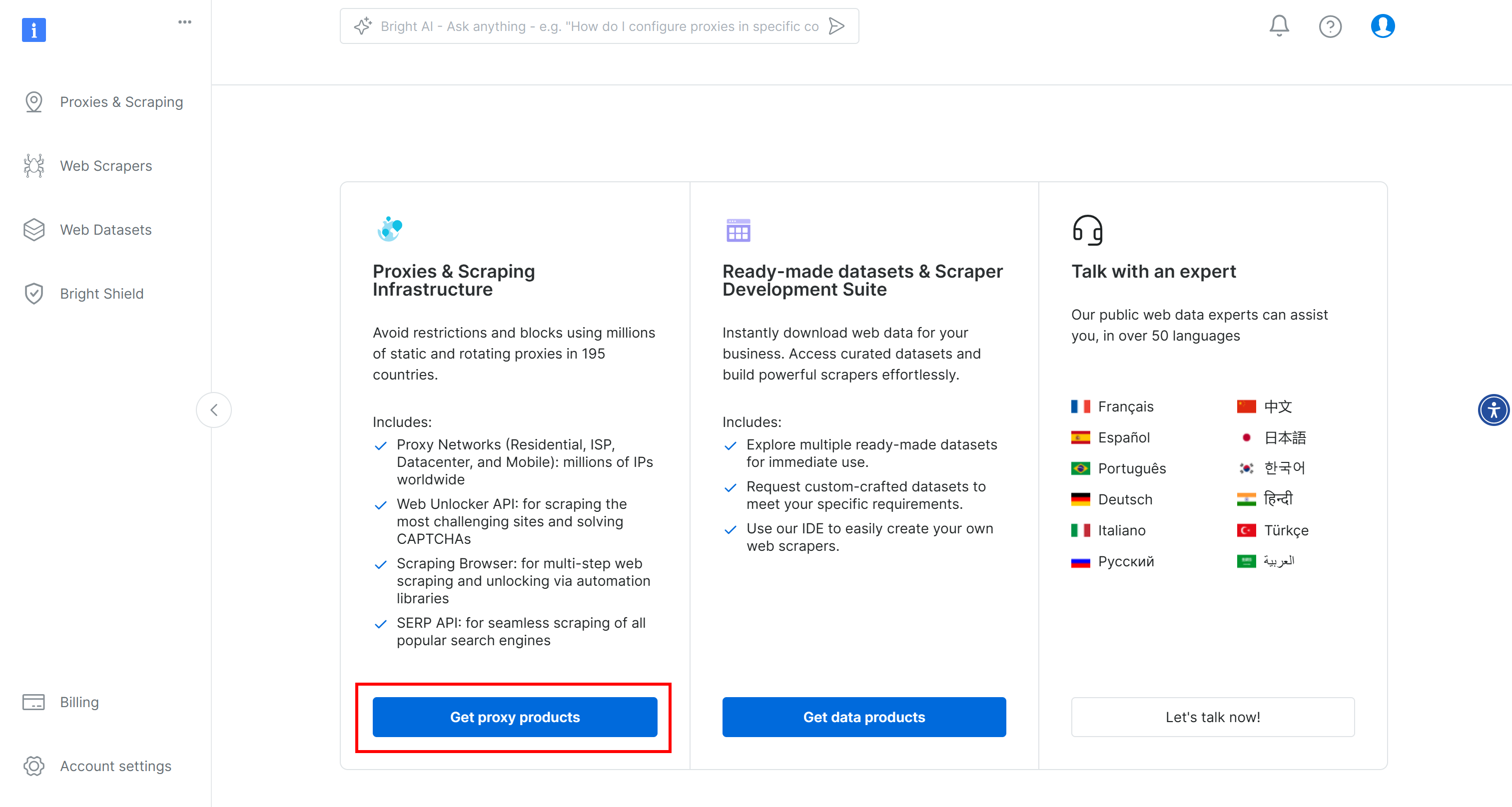The image size is (1512, 807).
Task: Click Get proxy products button
Action: (515, 717)
